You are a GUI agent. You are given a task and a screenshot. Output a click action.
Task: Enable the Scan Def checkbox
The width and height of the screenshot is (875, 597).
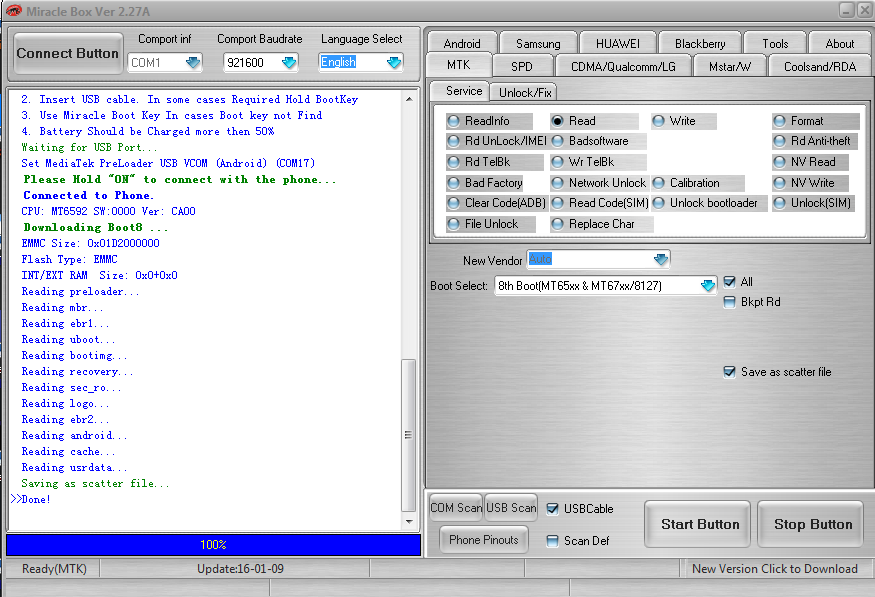pos(552,541)
